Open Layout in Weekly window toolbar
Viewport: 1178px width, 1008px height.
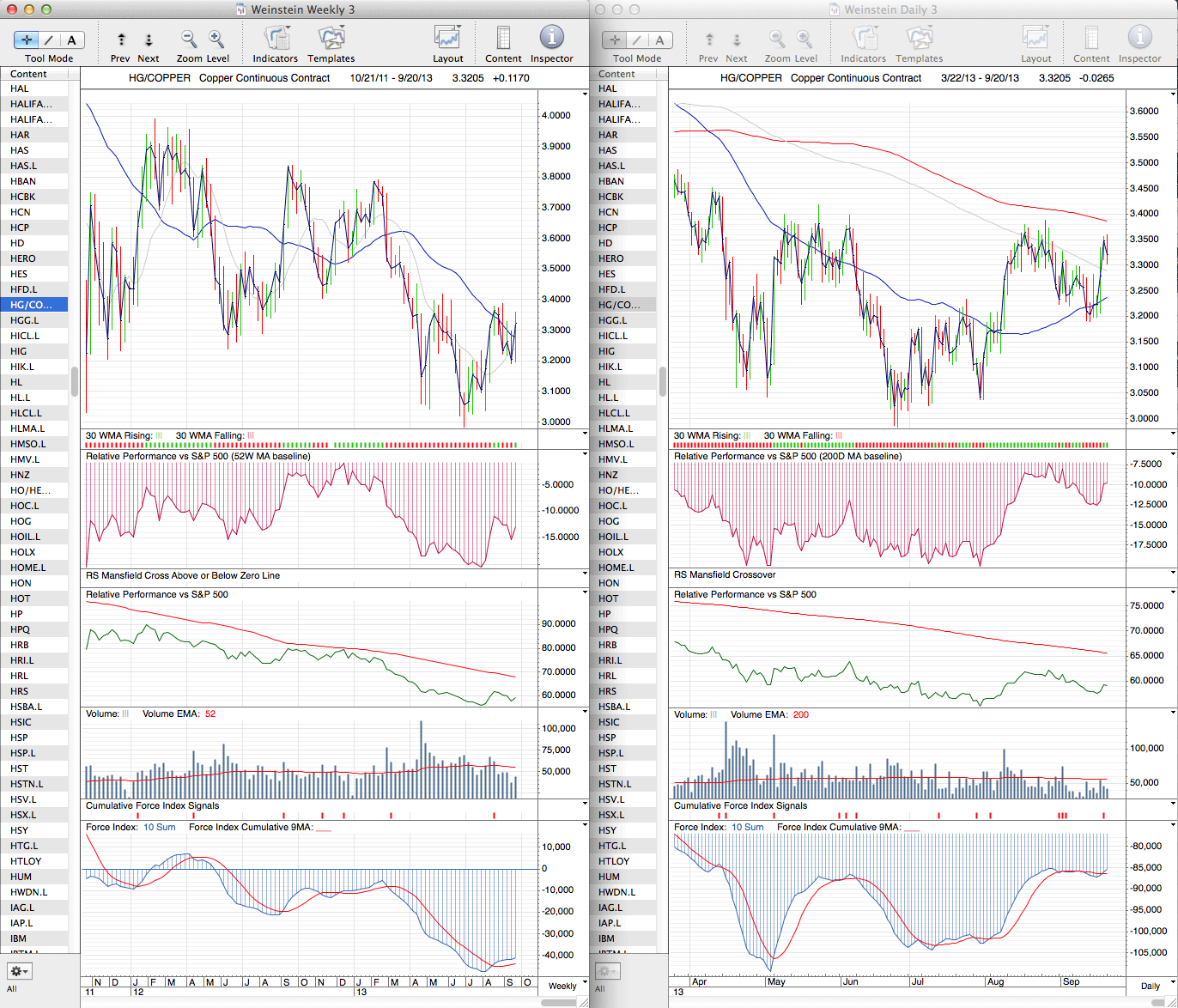[447, 39]
